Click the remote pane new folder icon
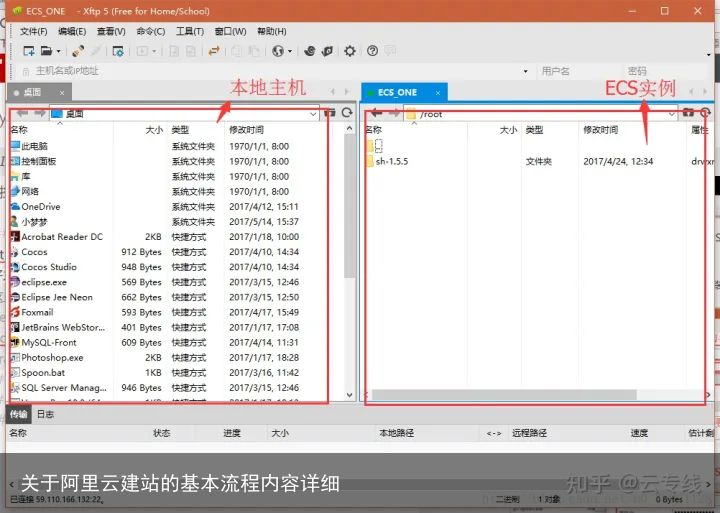The image size is (720, 513). tap(687, 112)
